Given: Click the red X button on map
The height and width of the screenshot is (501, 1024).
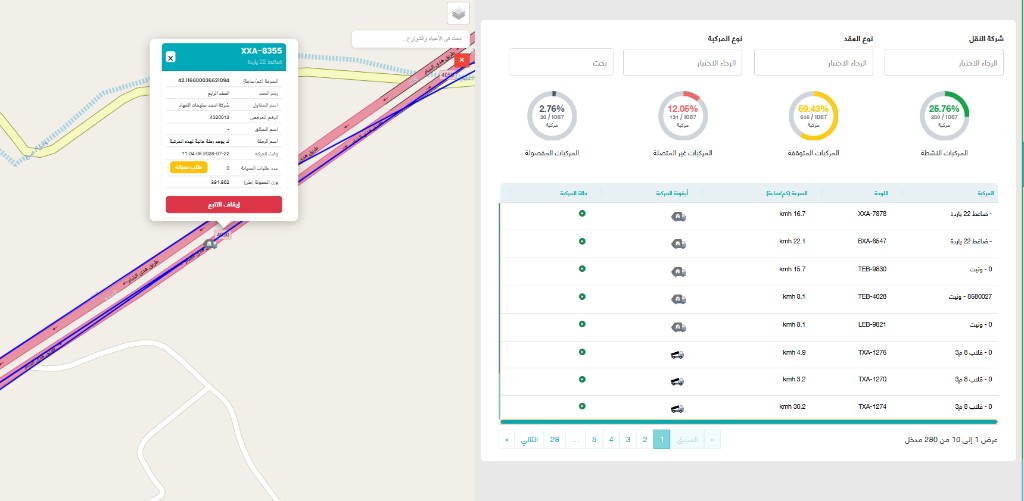Looking at the screenshot, I should (462, 60).
